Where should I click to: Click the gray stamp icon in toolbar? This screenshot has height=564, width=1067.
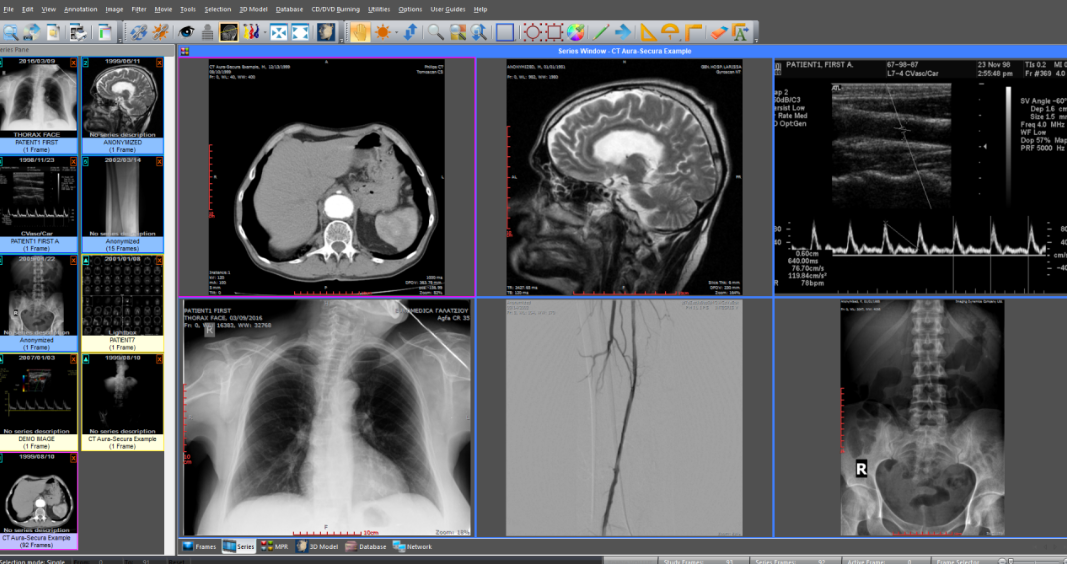pos(208,32)
